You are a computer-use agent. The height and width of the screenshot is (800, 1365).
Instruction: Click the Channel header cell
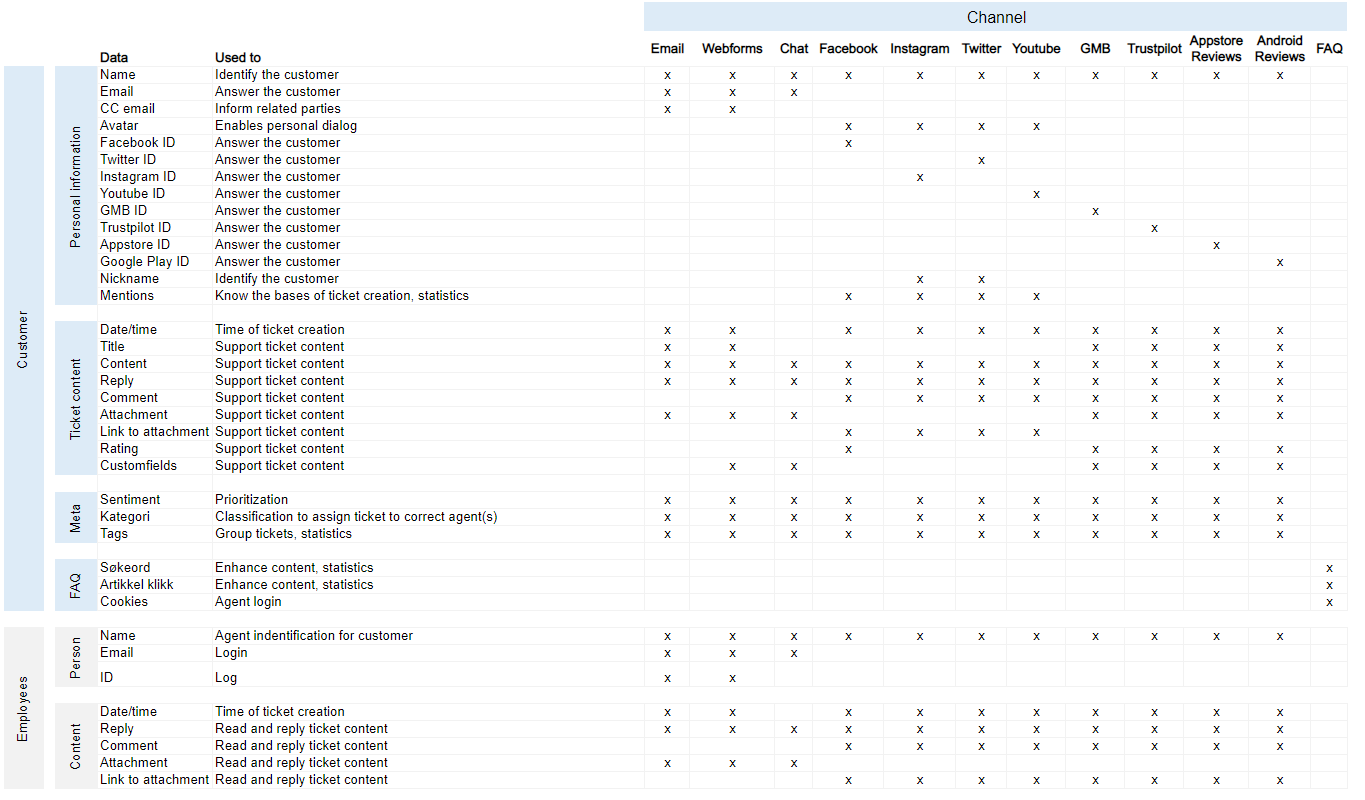coord(995,17)
